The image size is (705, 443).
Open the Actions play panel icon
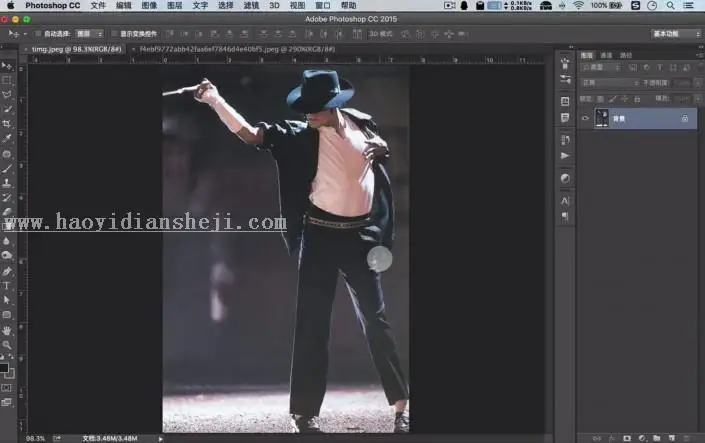(x=565, y=156)
